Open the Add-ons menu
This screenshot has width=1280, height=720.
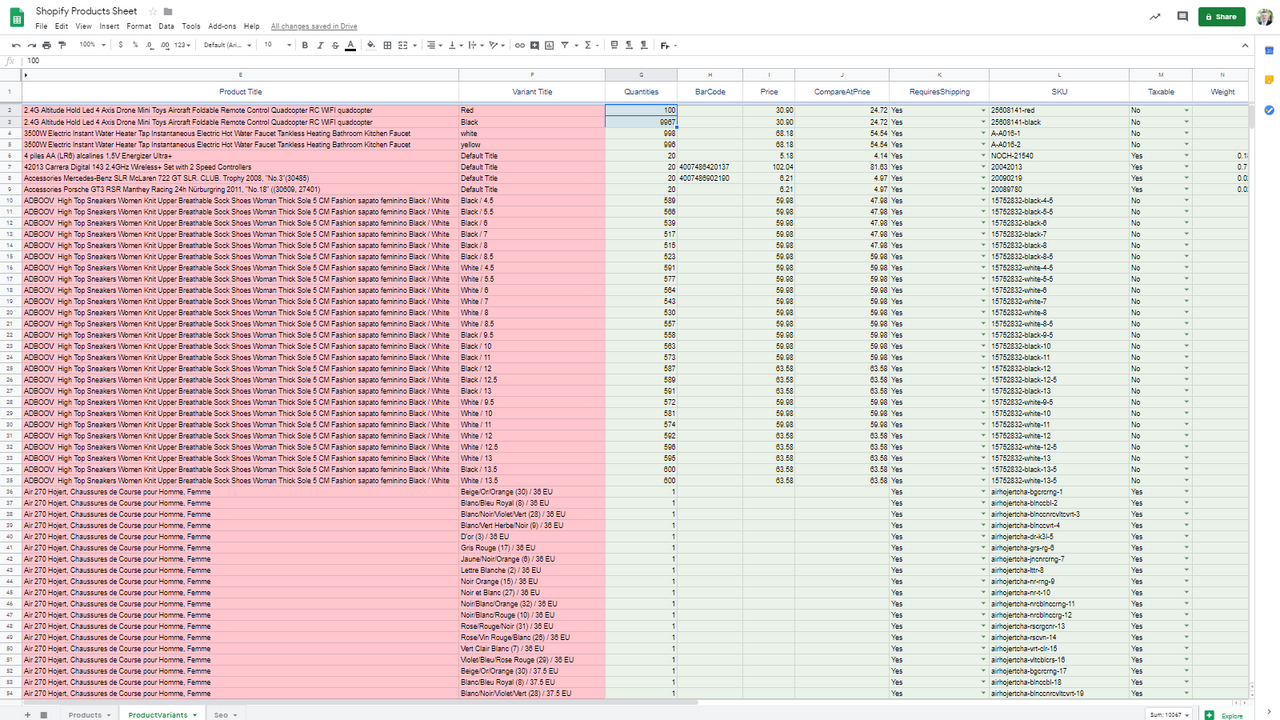point(222,26)
